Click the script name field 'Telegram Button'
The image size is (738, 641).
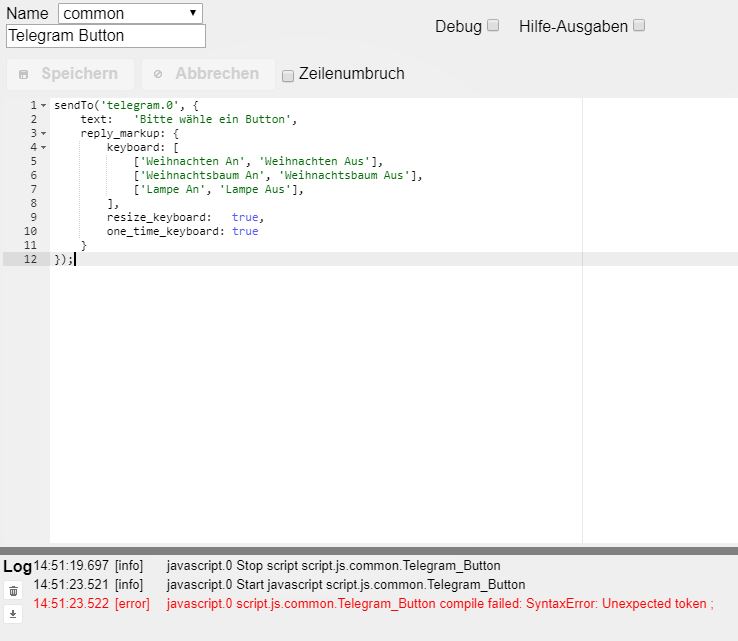[x=106, y=36]
